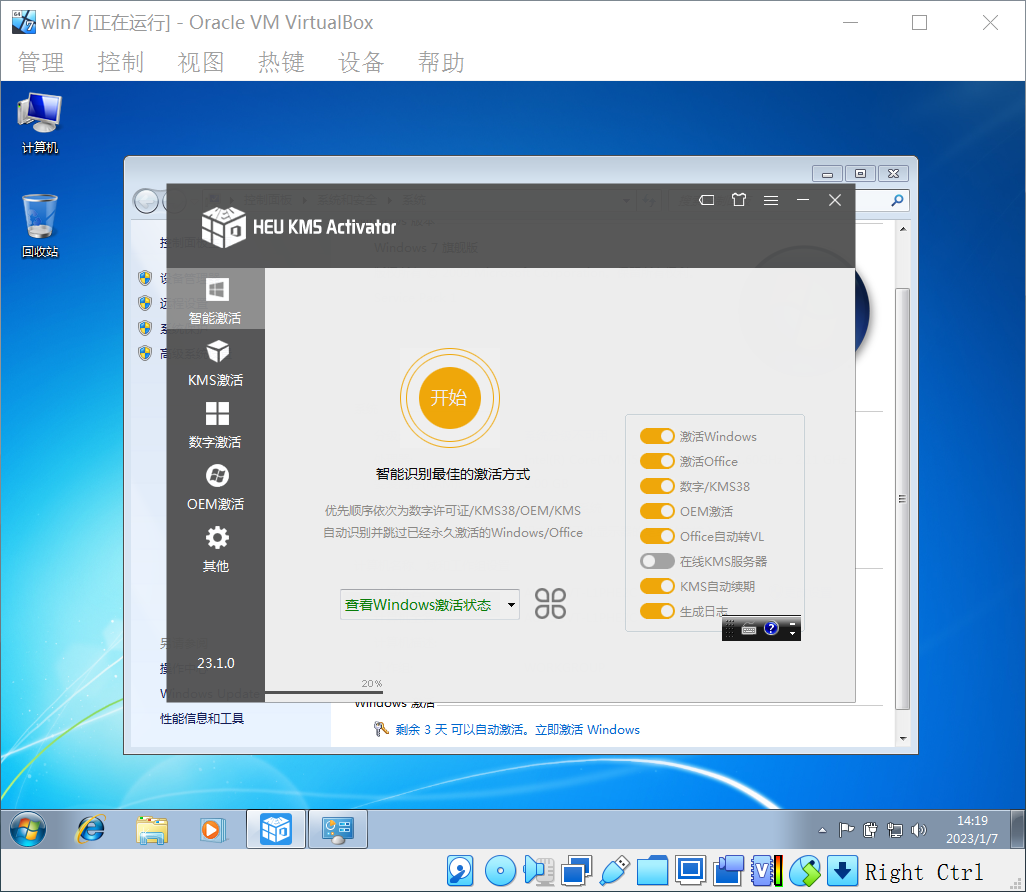Show hidden tray icons arrow
Screen dimensions: 1026x892
coord(823,830)
